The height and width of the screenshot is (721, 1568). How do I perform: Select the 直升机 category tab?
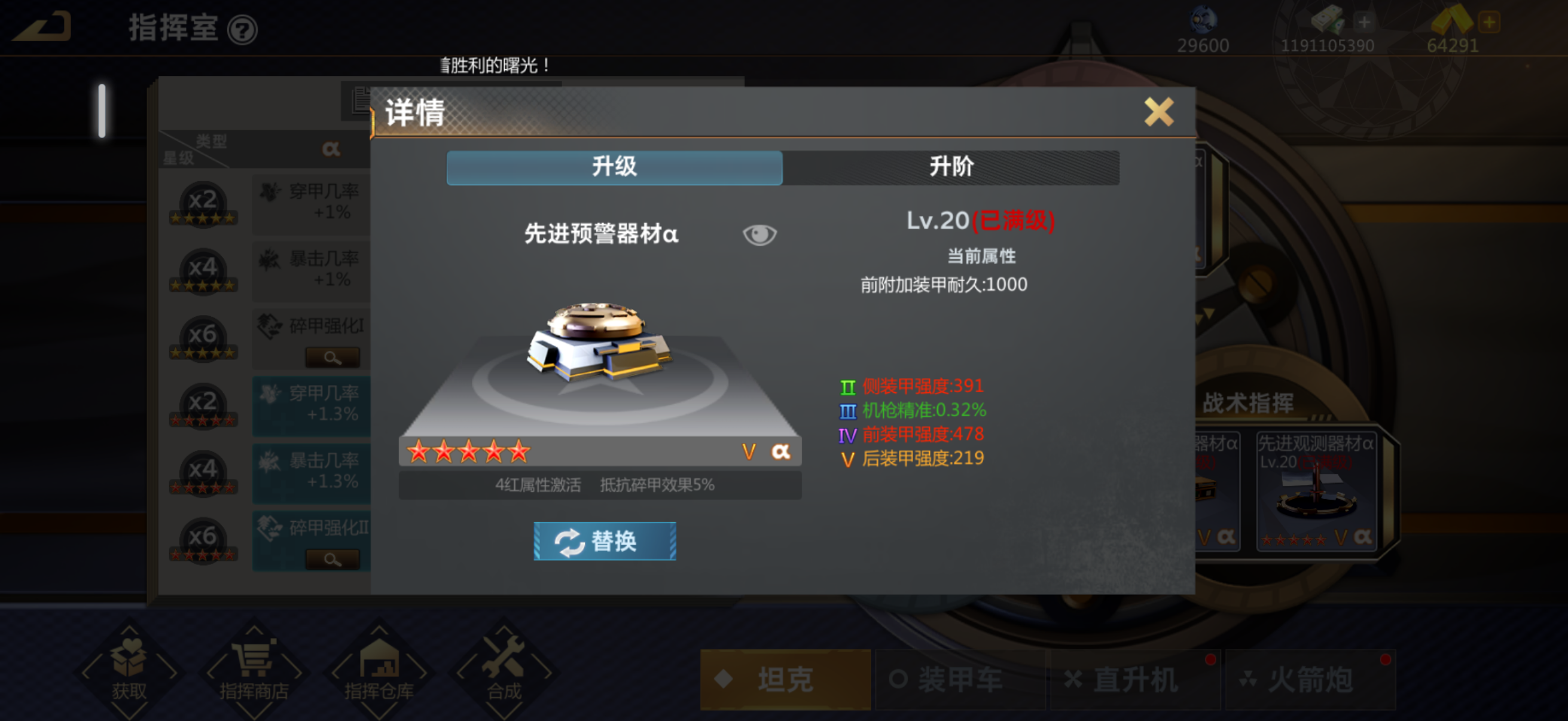point(1135,679)
